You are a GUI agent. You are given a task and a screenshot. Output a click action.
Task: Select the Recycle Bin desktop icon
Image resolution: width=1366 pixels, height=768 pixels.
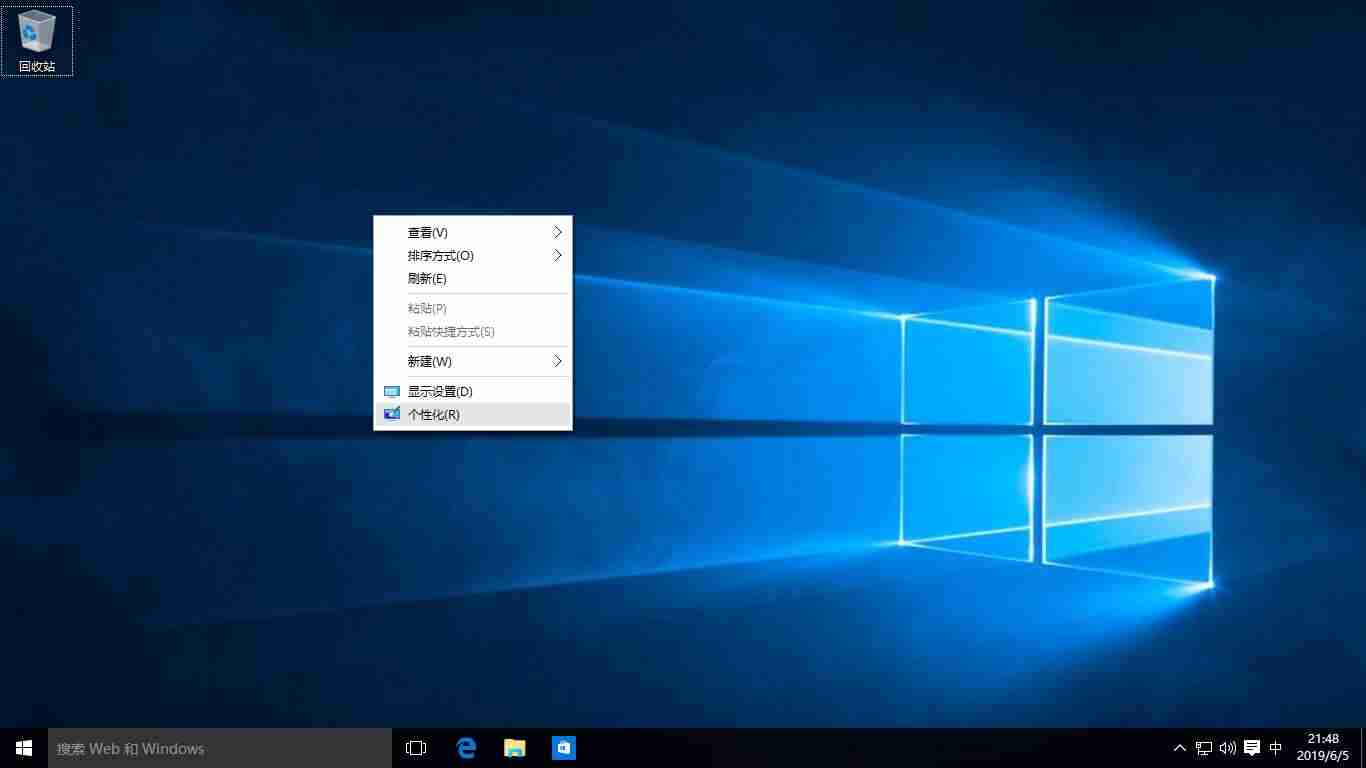[37, 41]
